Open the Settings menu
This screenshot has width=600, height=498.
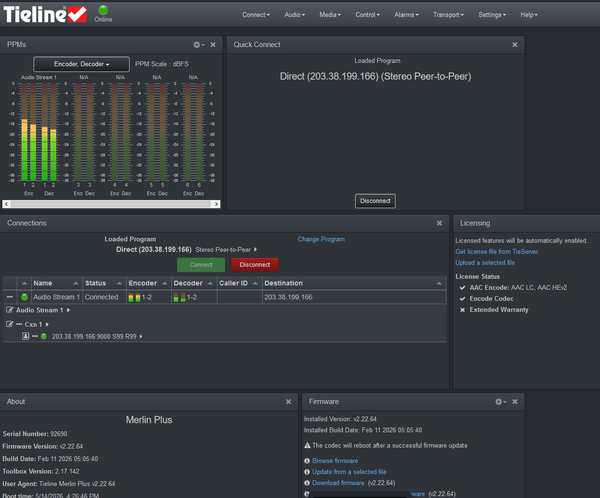click(x=492, y=15)
